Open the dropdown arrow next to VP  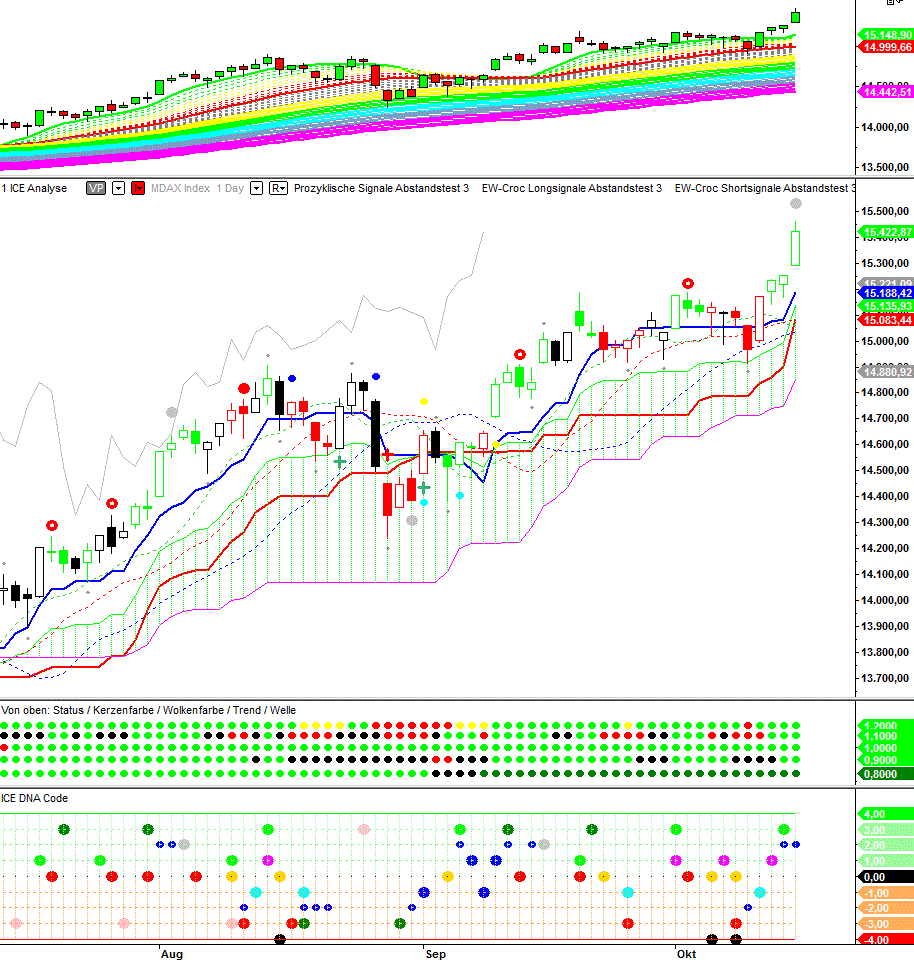point(118,188)
